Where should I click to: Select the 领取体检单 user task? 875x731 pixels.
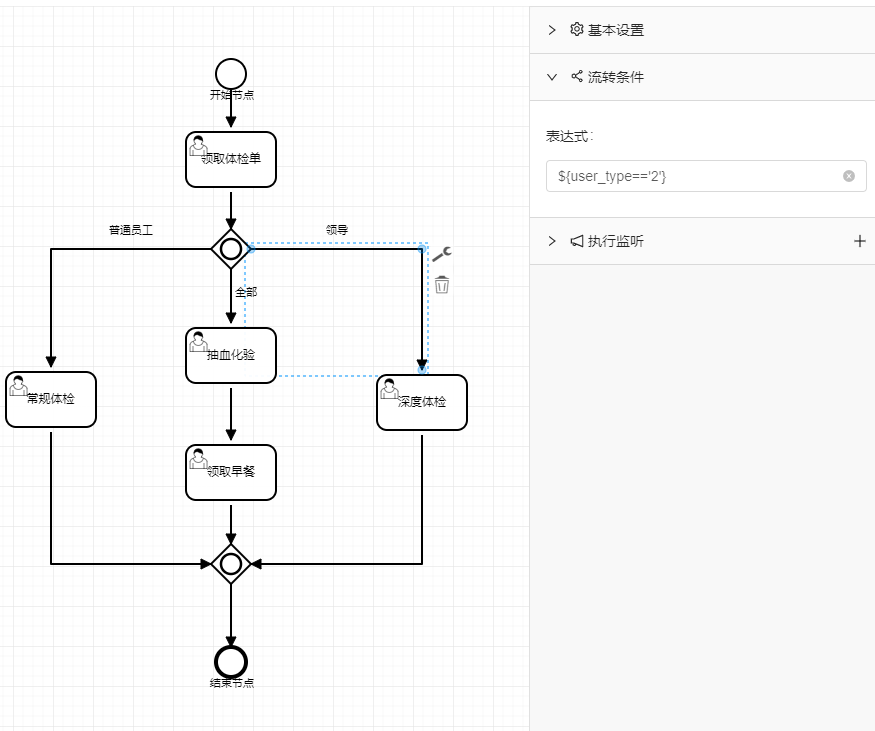(x=231, y=159)
